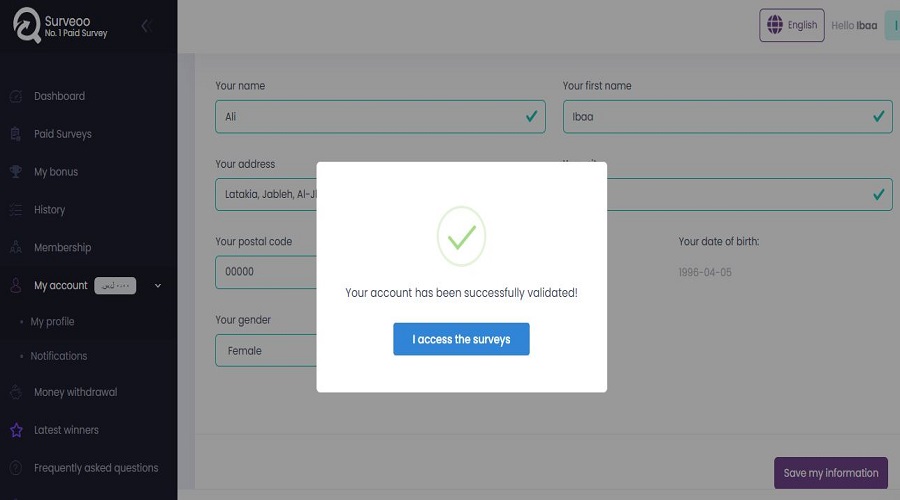Open Notifications submenu item

tap(58, 356)
